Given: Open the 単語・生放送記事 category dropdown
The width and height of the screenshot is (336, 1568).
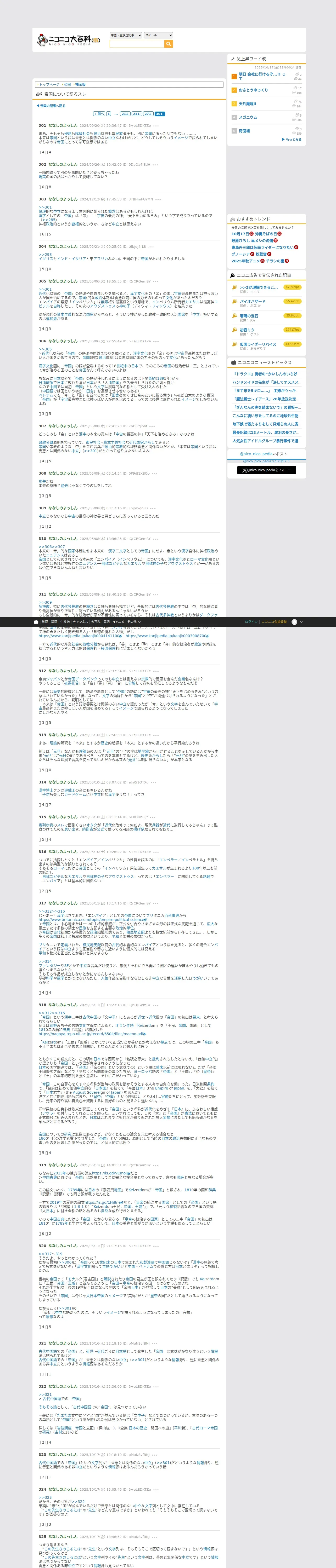Looking at the screenshot, I should point(126,35).
